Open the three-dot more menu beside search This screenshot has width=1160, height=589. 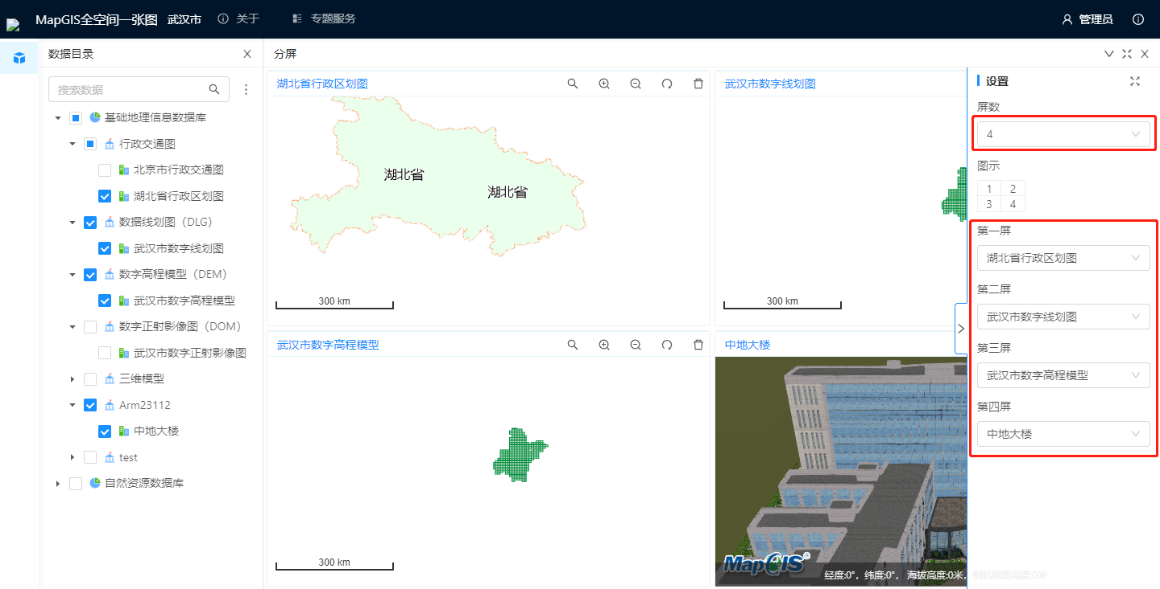pos(246,90)
